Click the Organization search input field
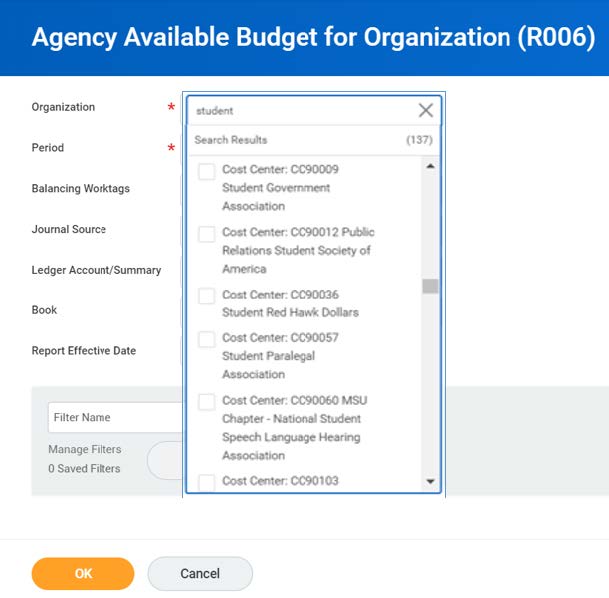The width and height of the screenshot is (609, 598). 300,110
